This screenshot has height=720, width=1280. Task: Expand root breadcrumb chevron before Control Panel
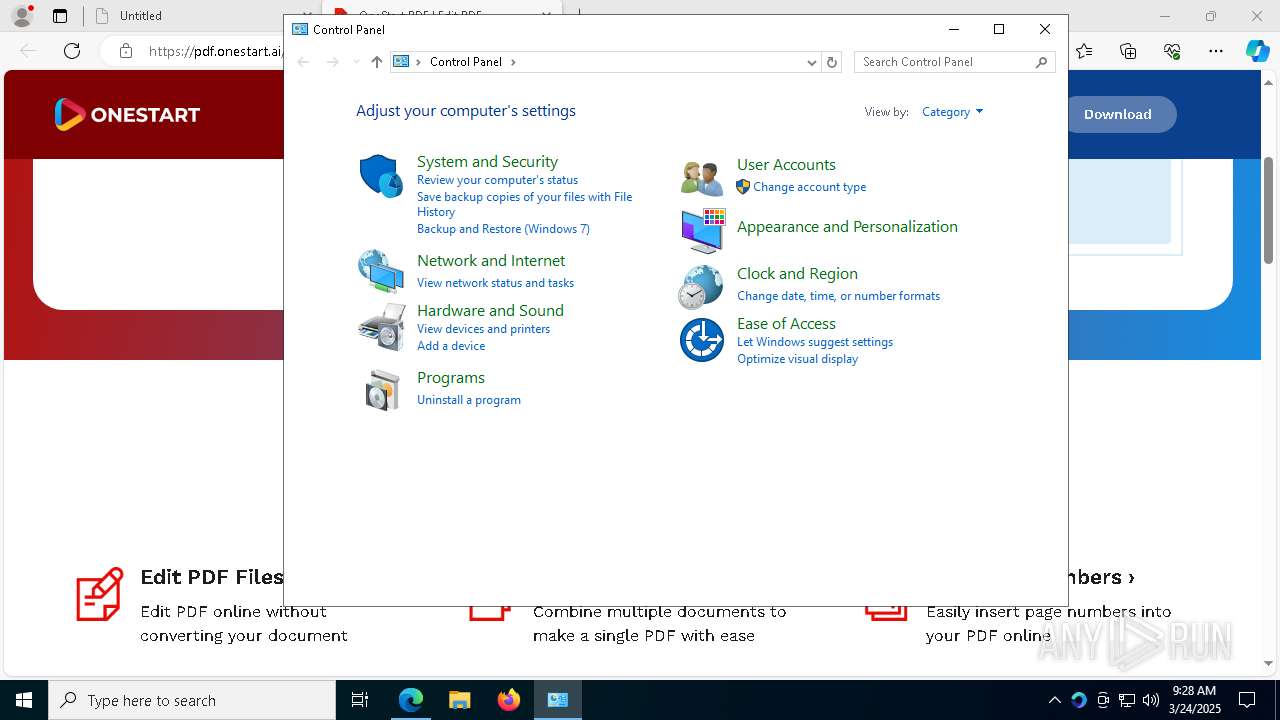[419, 62]
